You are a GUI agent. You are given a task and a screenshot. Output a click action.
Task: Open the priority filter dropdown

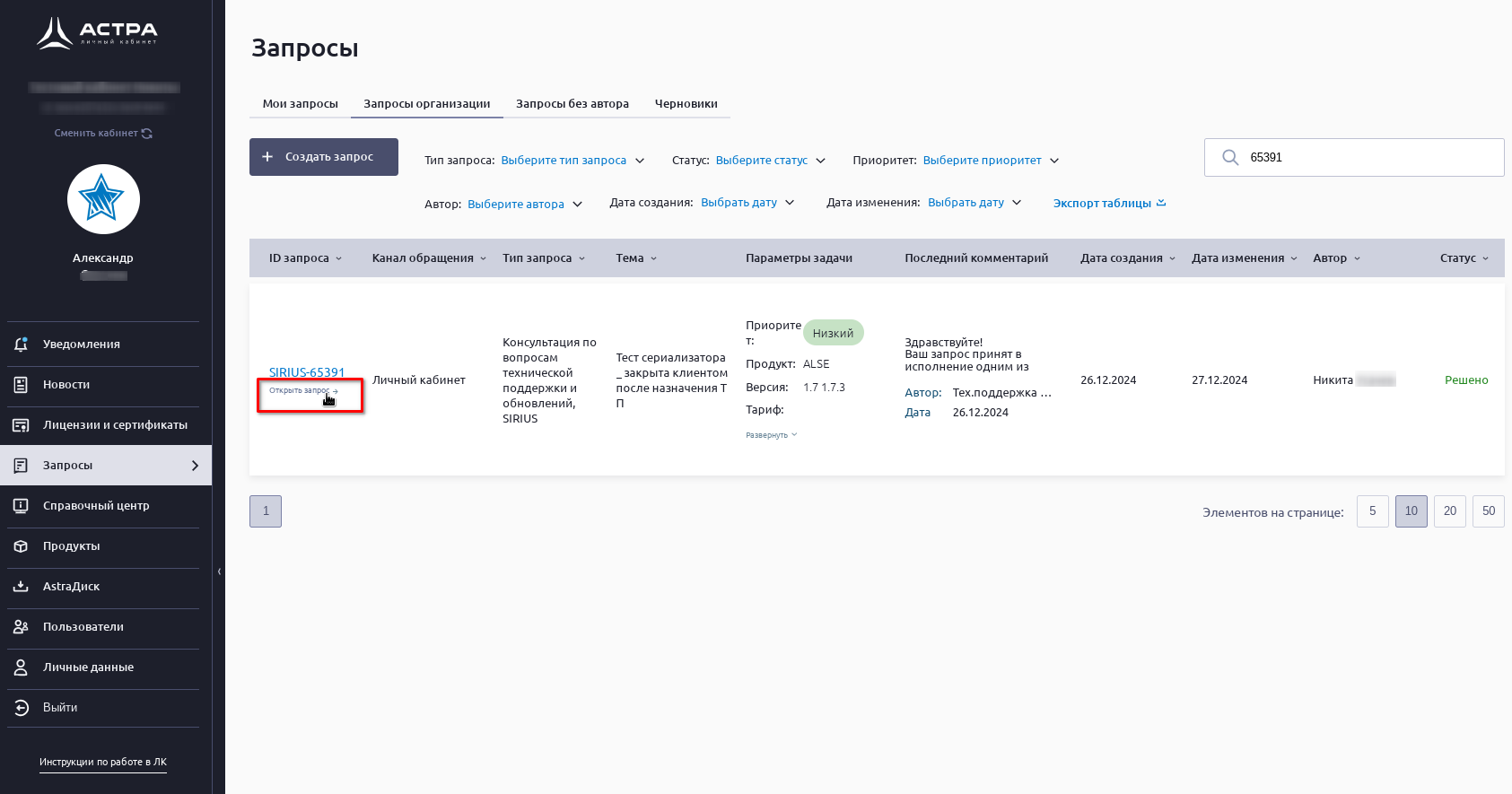991,161
